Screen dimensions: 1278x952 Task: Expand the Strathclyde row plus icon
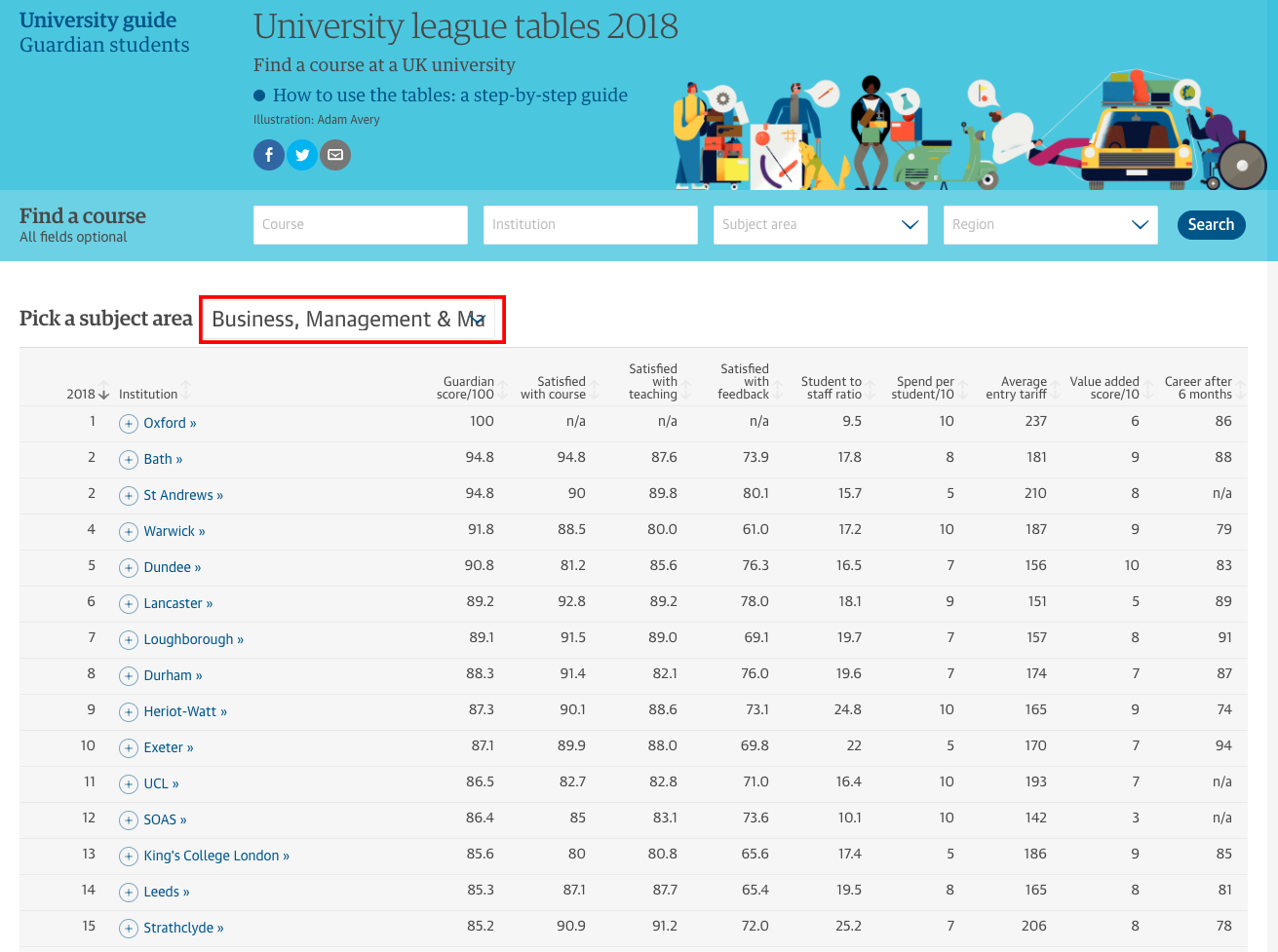(x=129, y=929)
